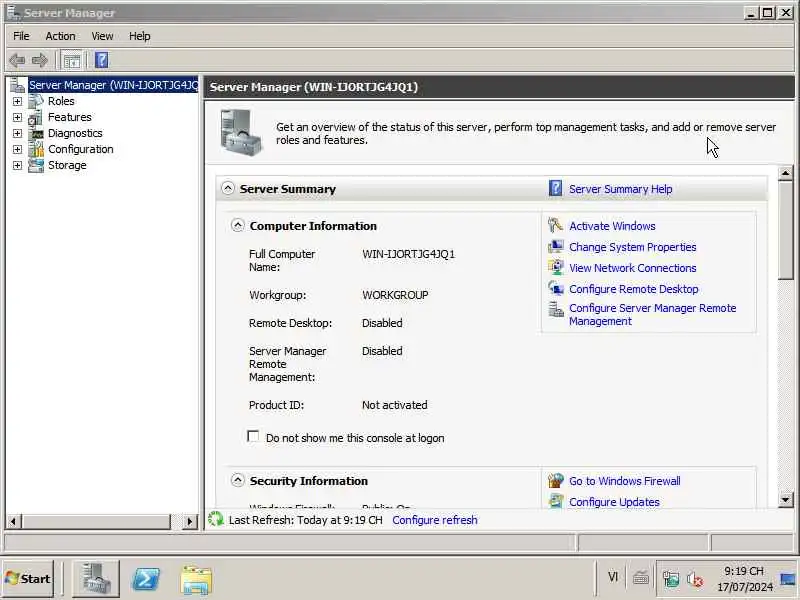The width and height of the screenshot is (800, 600).
Task: Click the Start button
Action: click(28, 579)
